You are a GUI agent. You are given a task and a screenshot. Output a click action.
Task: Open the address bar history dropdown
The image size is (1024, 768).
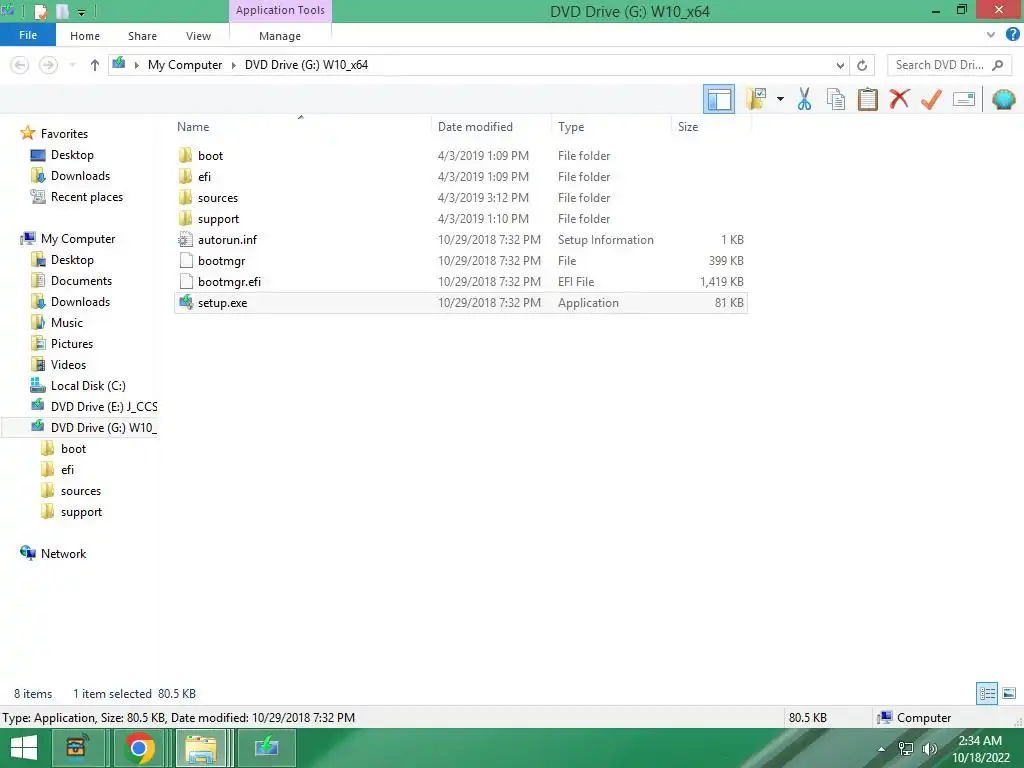pyautogui.click(x=840, y=65)
